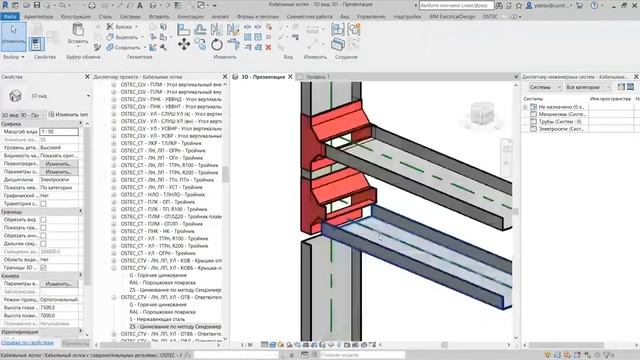
Task: Select ZS - Цинкование under ОТВ node
Action: 176,327
